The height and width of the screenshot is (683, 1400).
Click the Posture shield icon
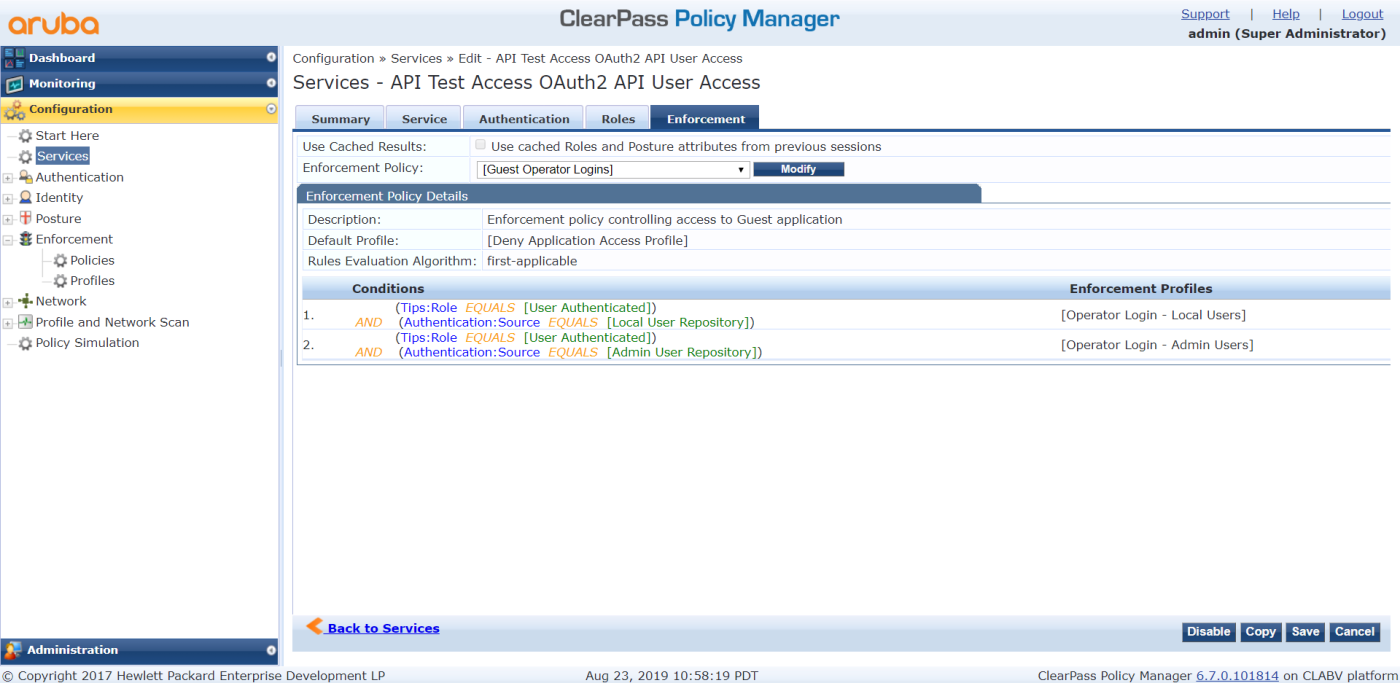tap(26, 219)
